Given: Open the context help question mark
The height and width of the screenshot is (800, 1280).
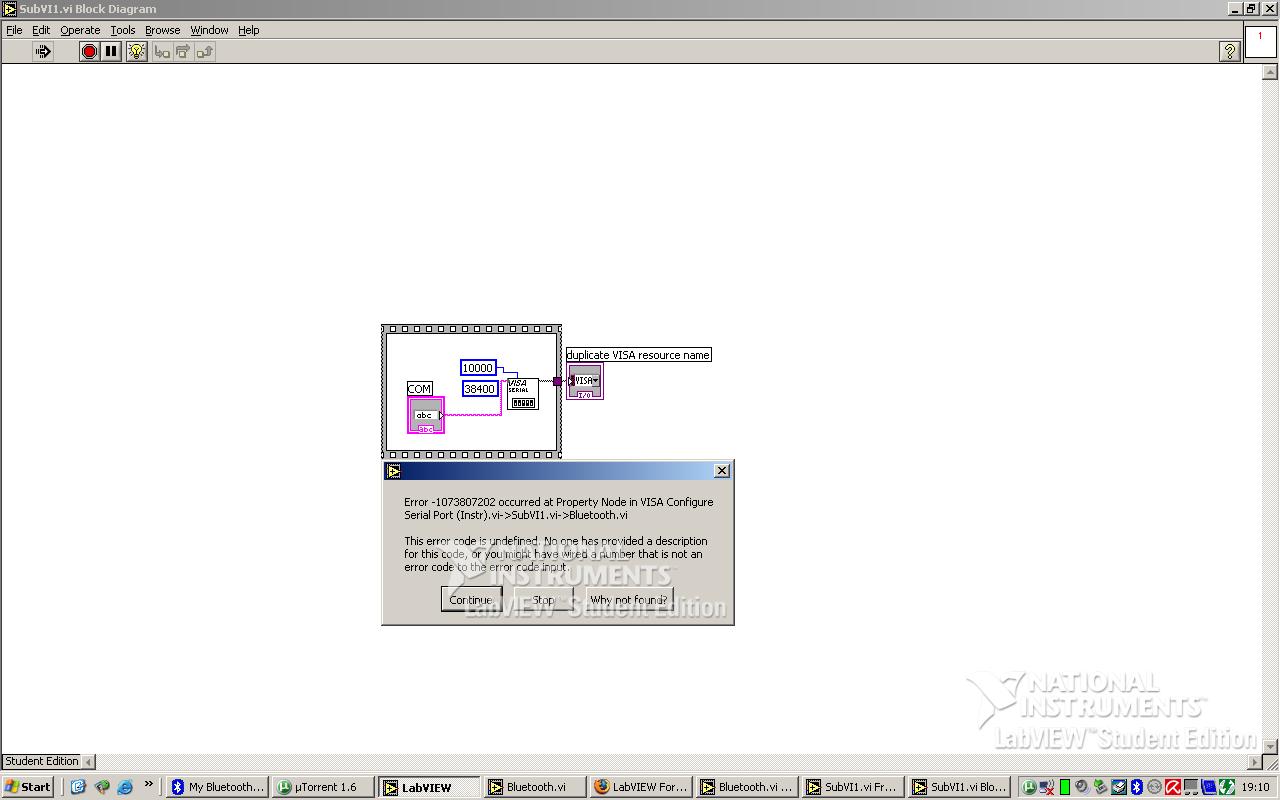Looking at the screenshot, I should [1230, 51].
